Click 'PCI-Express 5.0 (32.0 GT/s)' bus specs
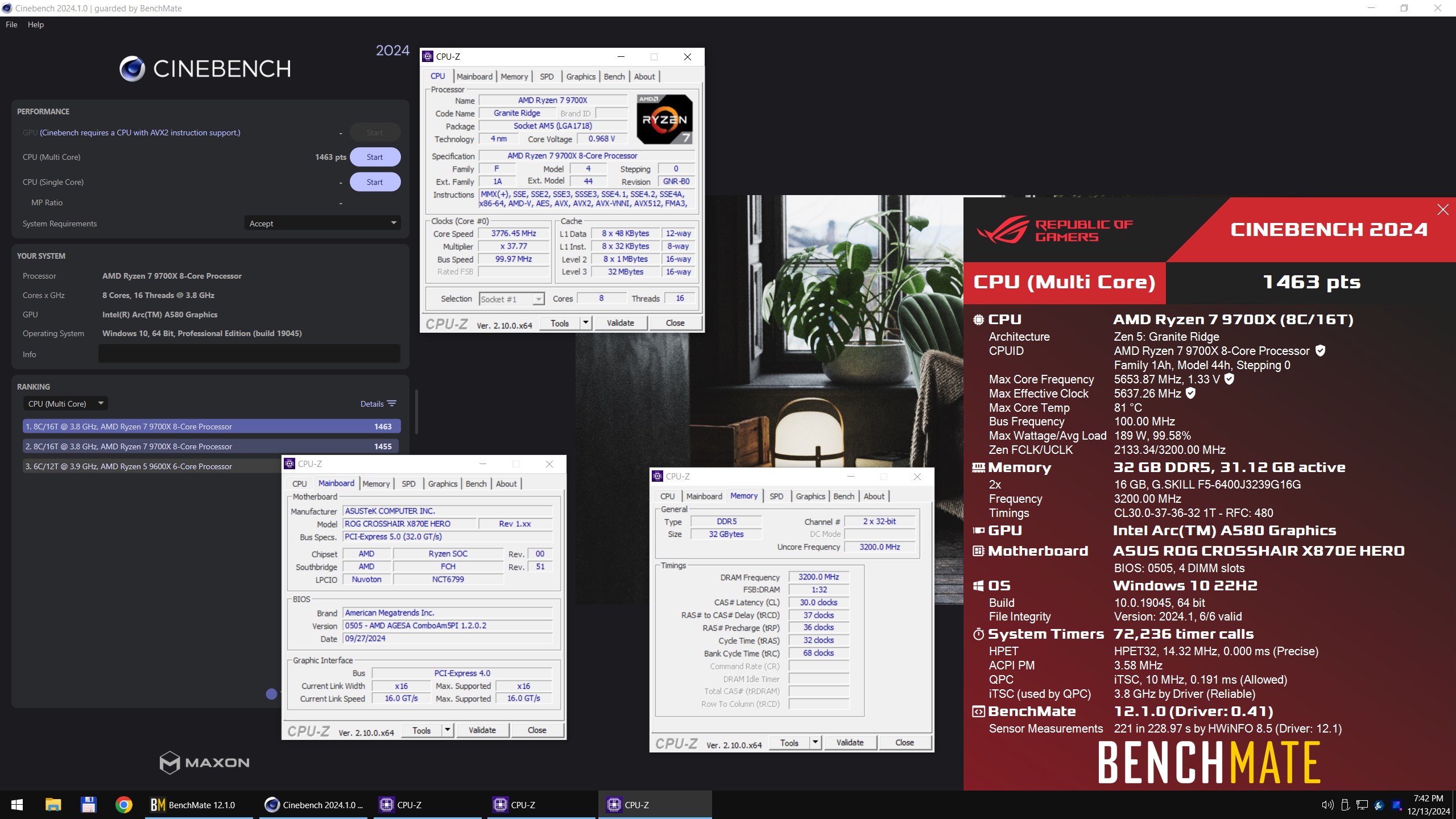 (x=447, y=536)
